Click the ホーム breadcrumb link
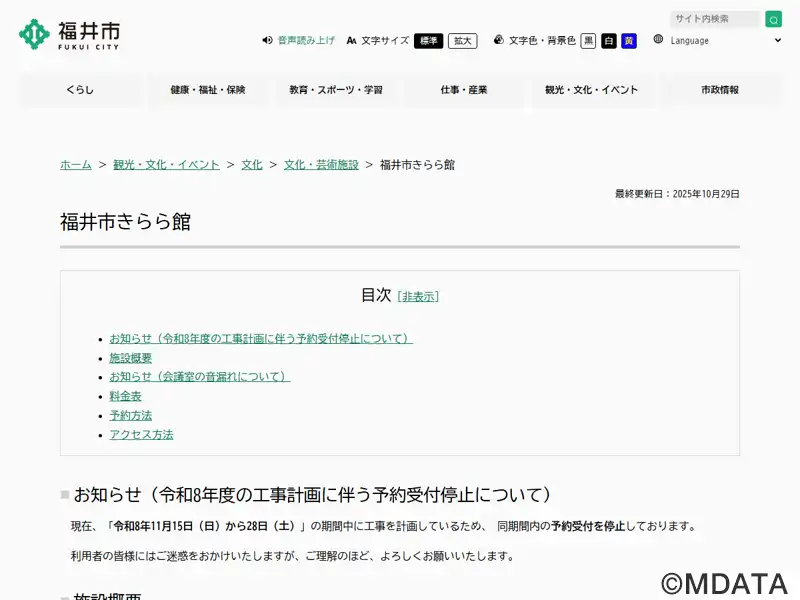The width and height of the screenshot is (800, 600). tap(75, 165)
